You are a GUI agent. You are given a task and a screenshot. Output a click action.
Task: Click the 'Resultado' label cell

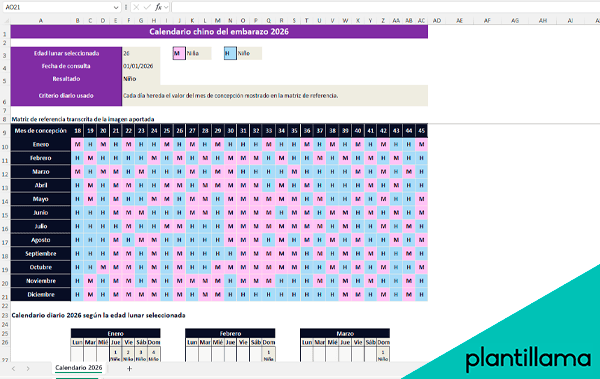coord(66,79)
